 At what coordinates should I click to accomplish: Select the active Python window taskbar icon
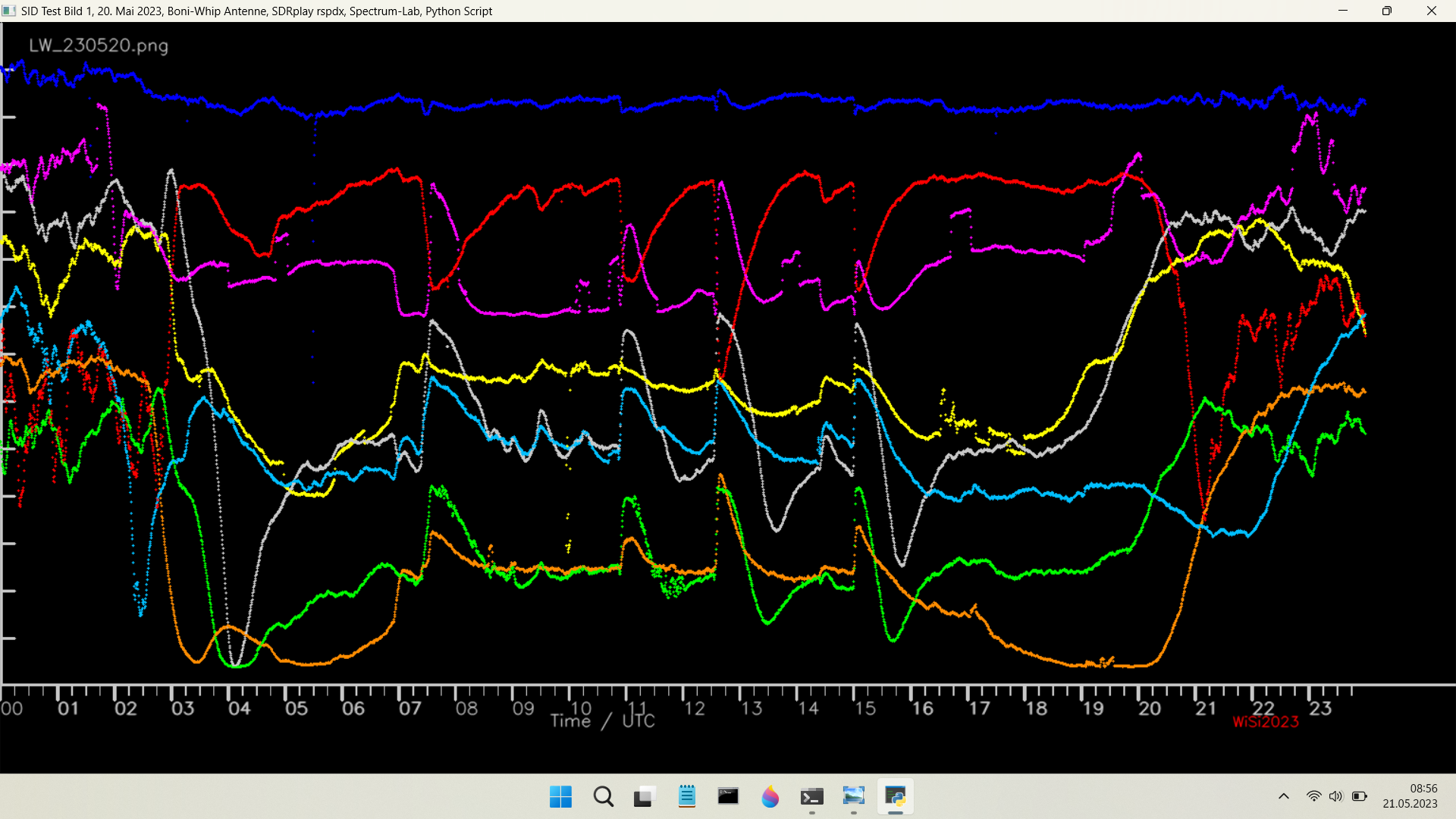pyautogui.click(x=896, y=797)
